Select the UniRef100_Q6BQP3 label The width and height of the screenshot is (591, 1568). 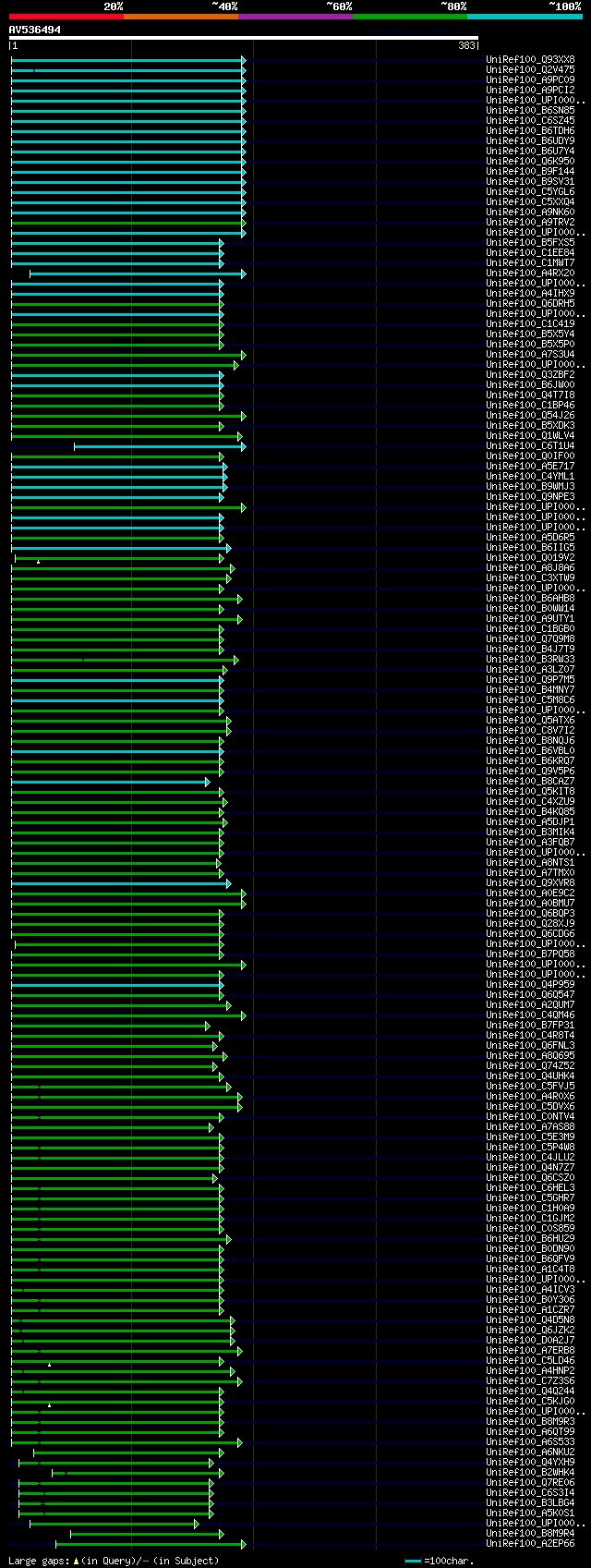point(530,913)
